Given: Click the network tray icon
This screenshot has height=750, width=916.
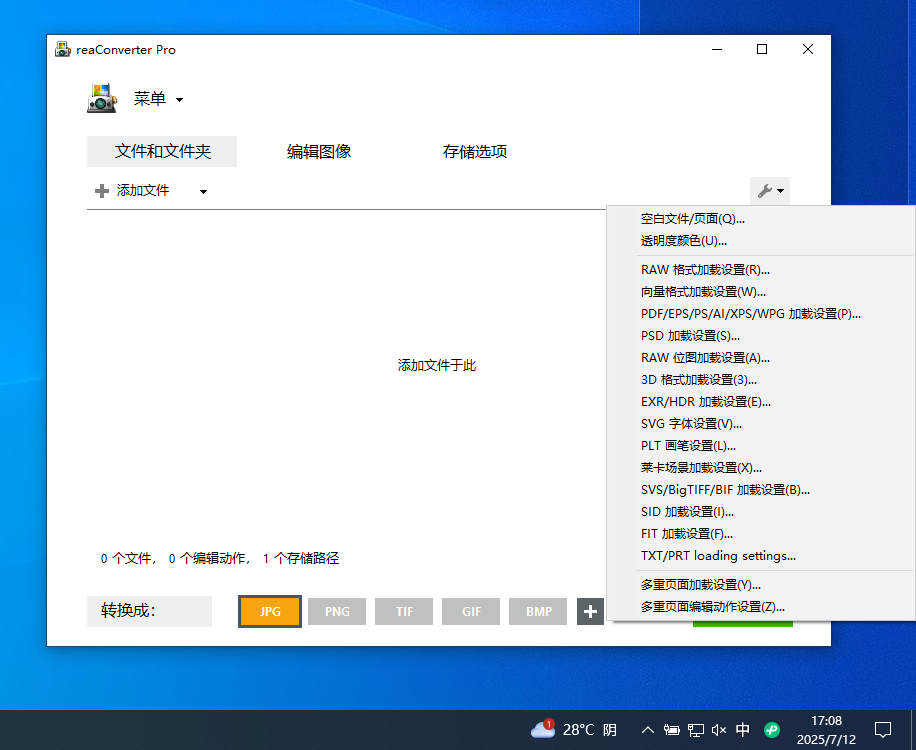Looking at the screenshot, I should point(695,730).
